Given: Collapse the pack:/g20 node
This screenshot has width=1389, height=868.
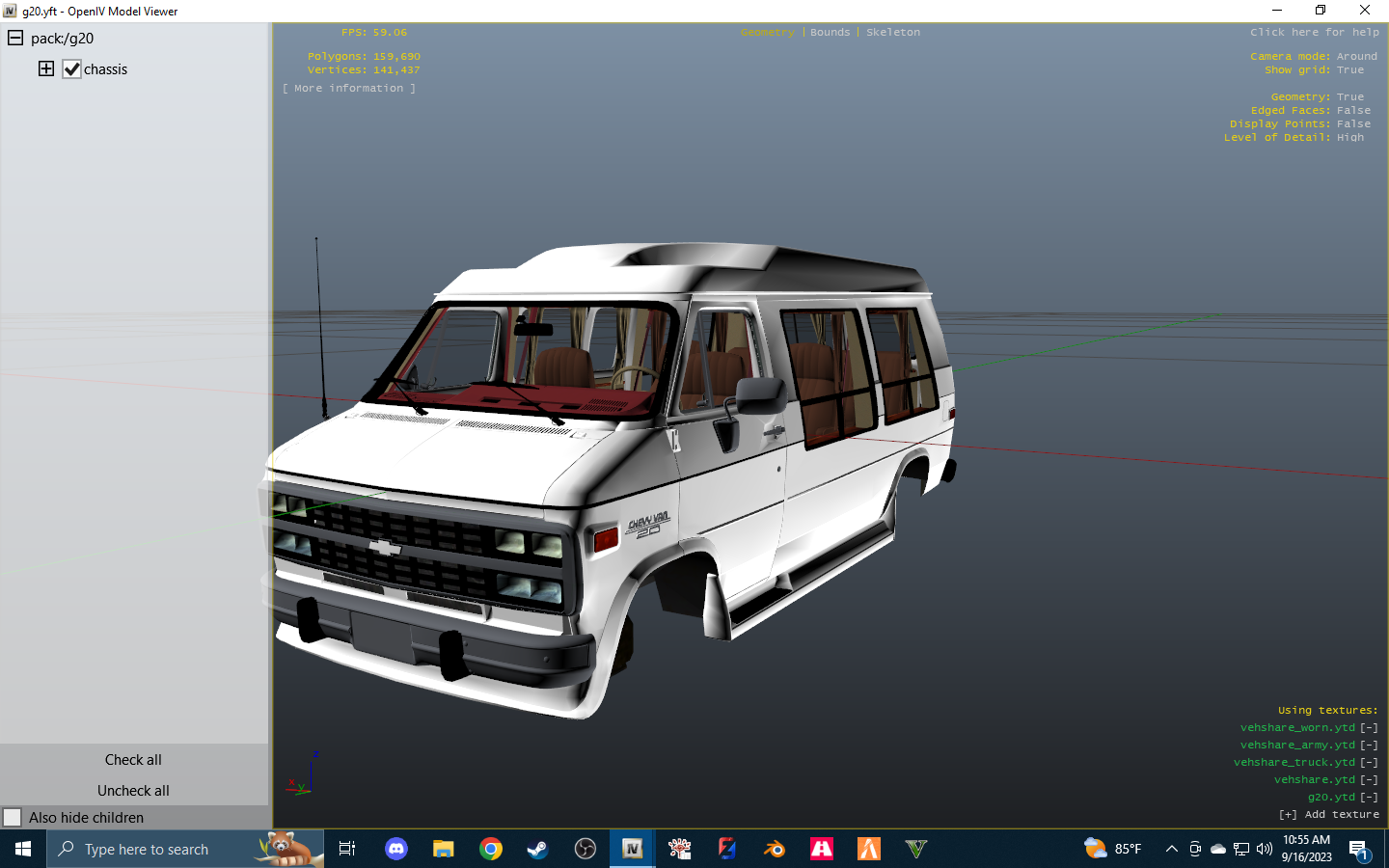Looking at the screenshot, I should pos(14,38).
